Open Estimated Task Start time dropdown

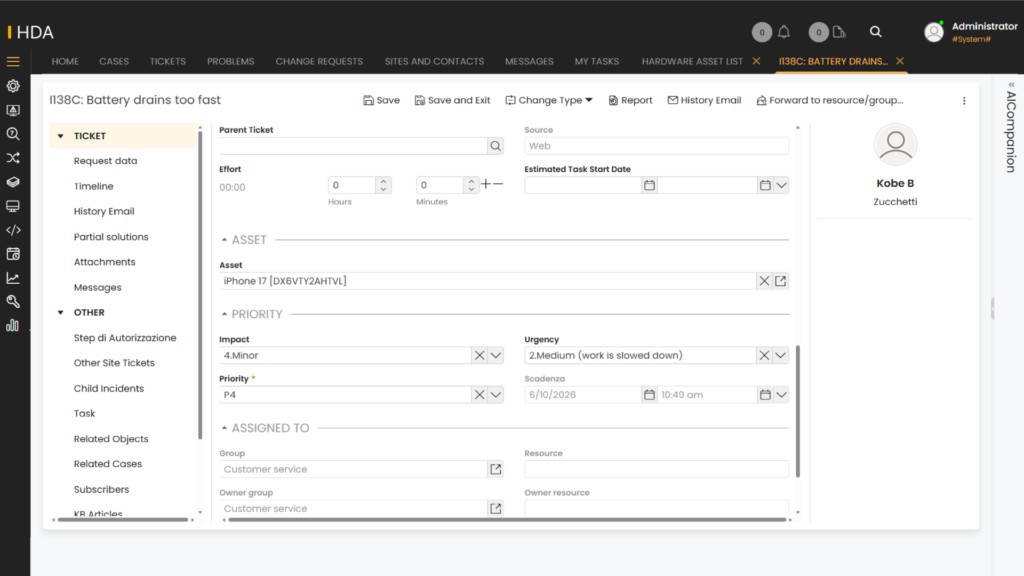[x=781, y=185]
